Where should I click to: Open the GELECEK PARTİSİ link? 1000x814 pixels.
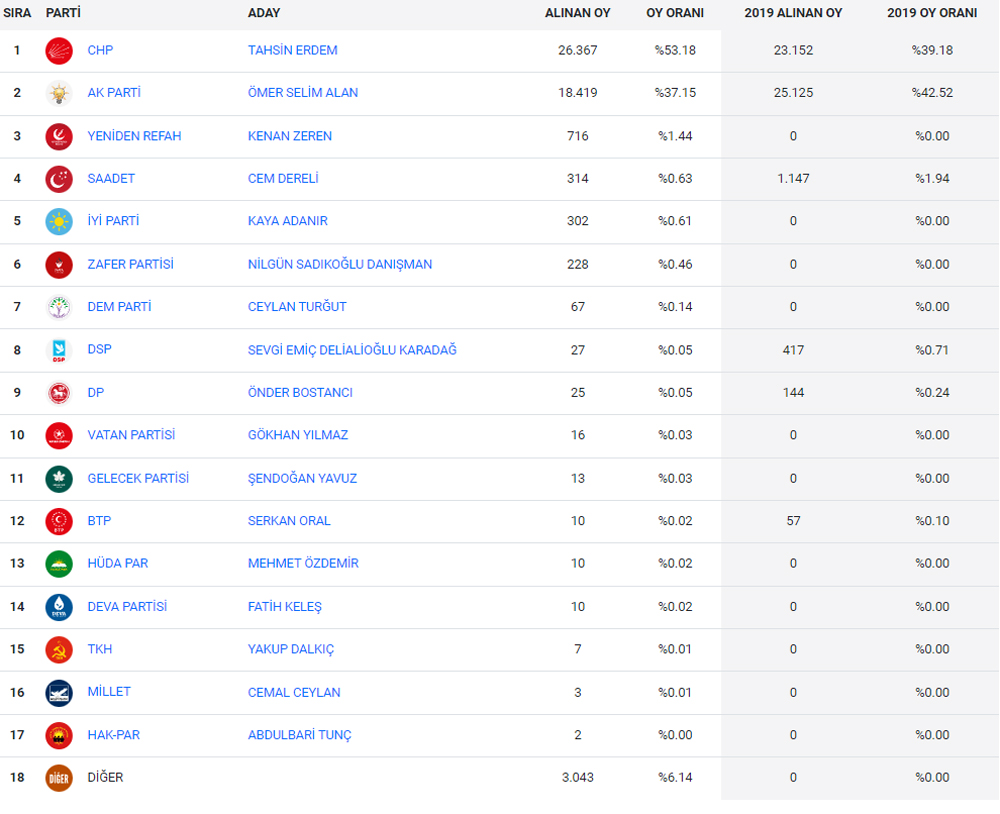(x=138, y=478)
